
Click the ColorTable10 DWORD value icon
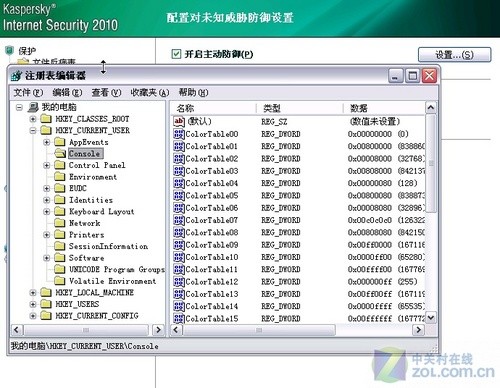click(179, 257)
